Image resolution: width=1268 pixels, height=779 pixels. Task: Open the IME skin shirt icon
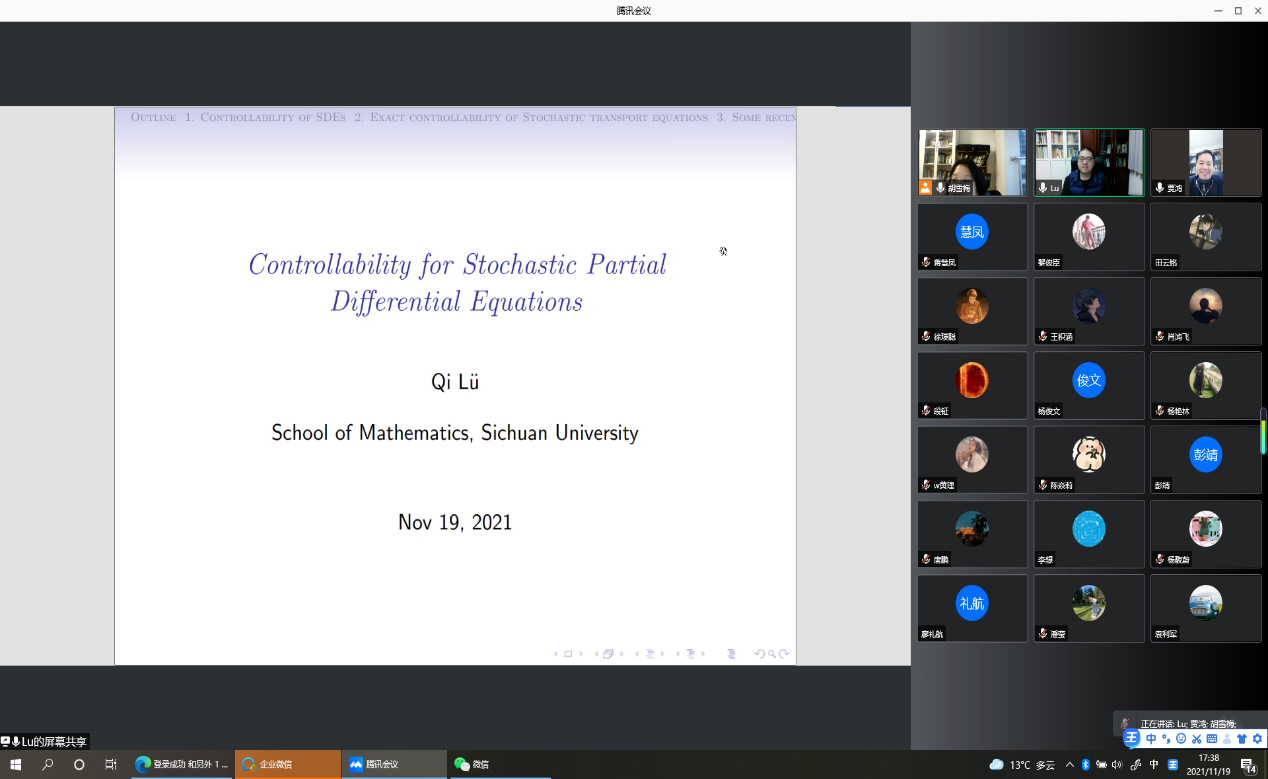pyautogui.click(x=1242, y=739)
